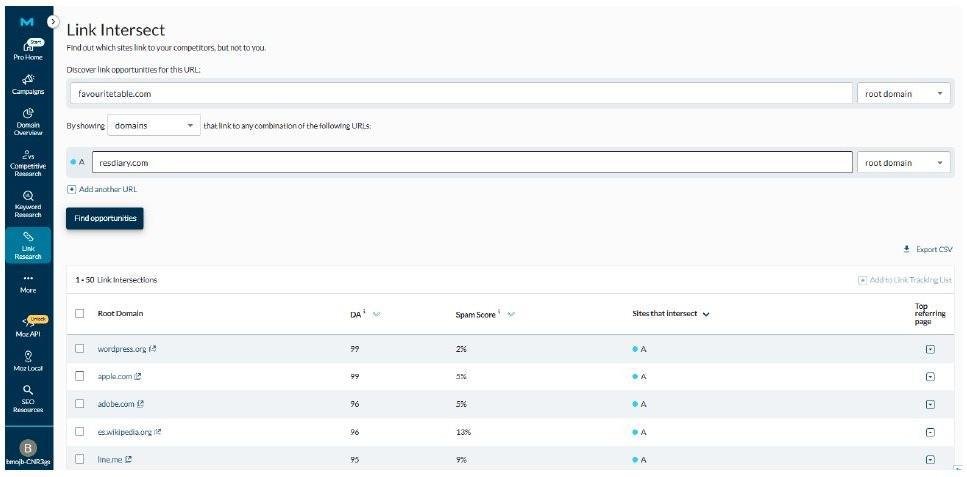Open adobe.com external link icon

pyautogui.click(x=141, y=404)
